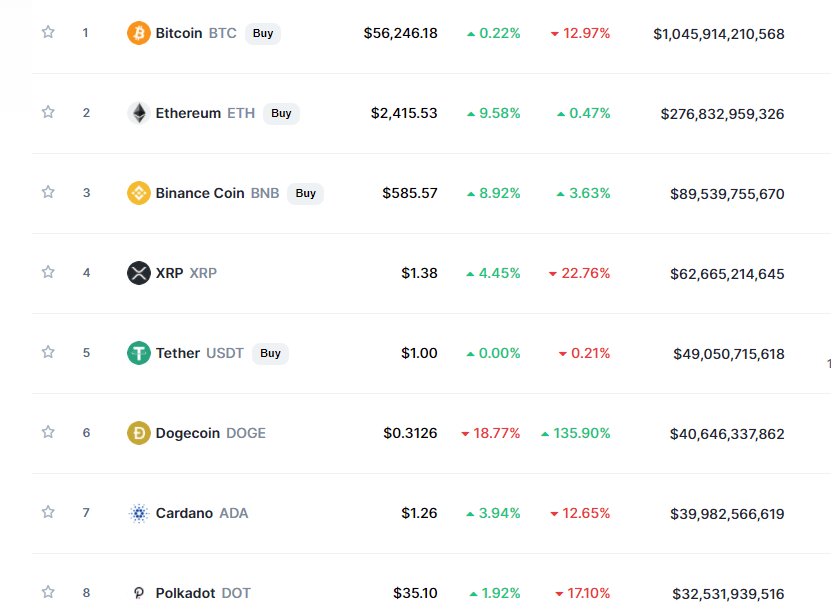Star Polkadot to add to watchlist
This screenshot has width=831, height=611.
pos(48,592)
